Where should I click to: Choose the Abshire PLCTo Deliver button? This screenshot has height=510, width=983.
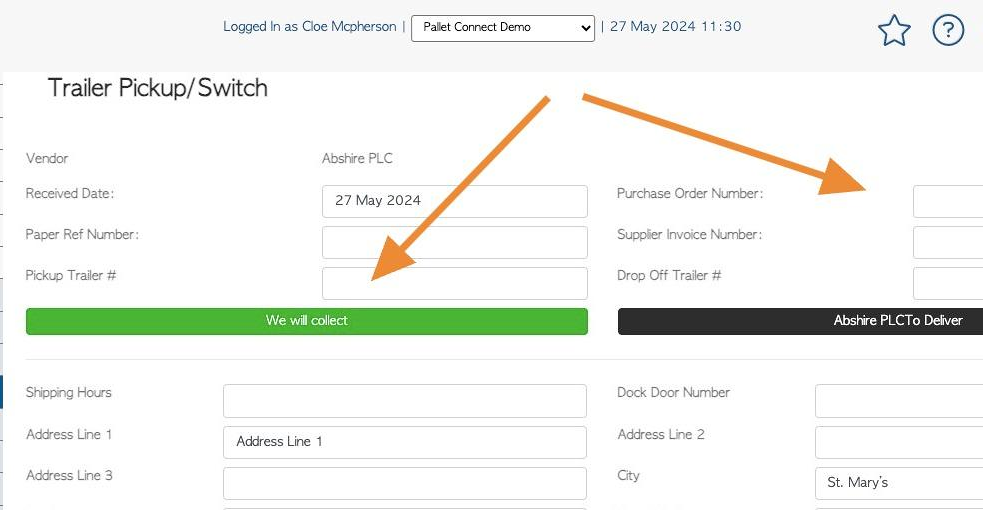click(800, 321)
